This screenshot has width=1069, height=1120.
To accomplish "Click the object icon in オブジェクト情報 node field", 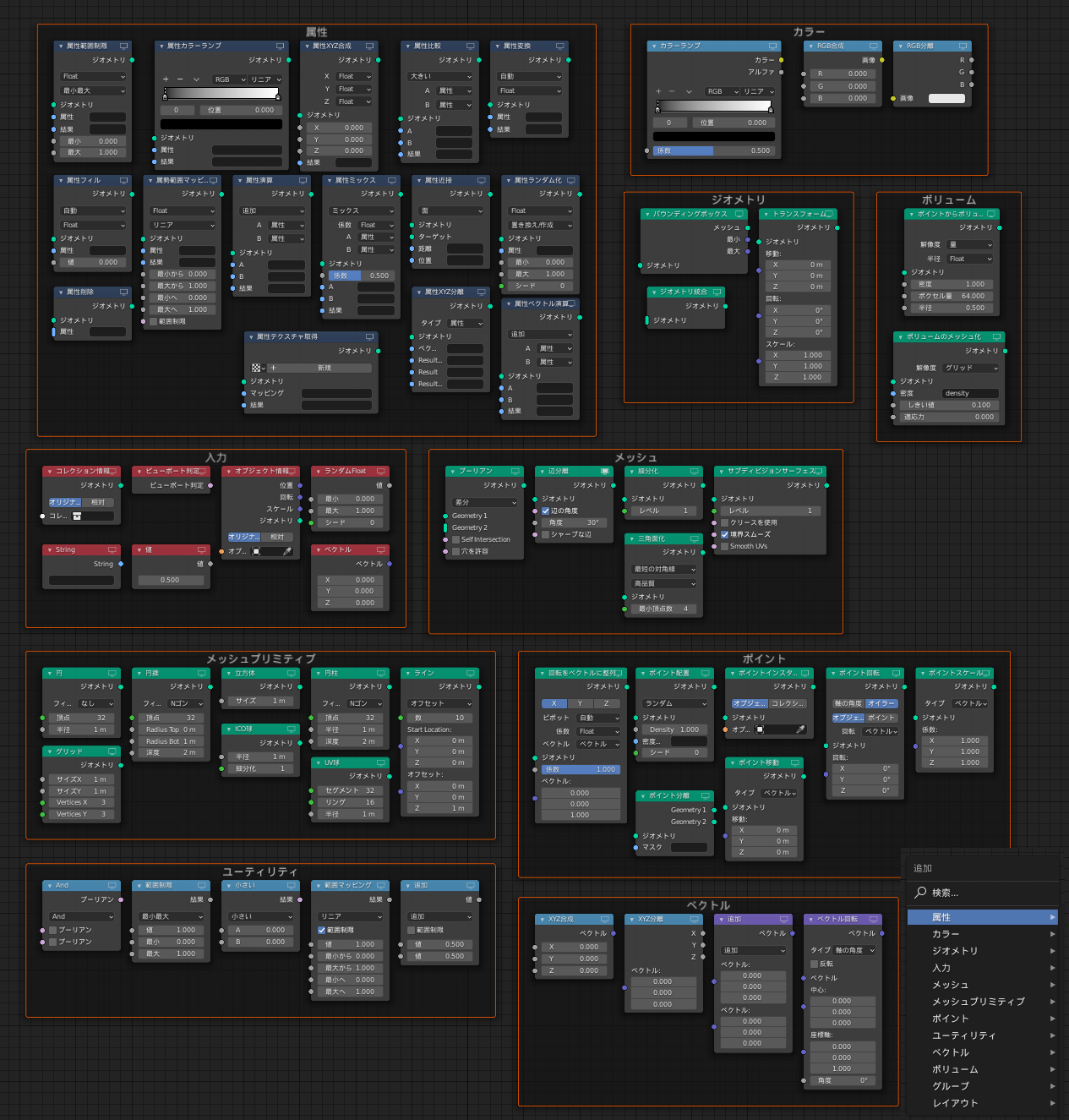I will point(256,551).
